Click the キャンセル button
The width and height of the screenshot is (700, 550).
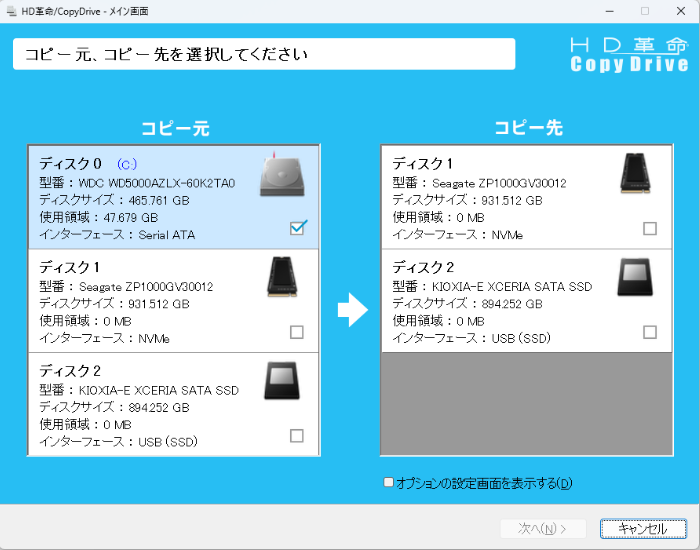point(643,528)
